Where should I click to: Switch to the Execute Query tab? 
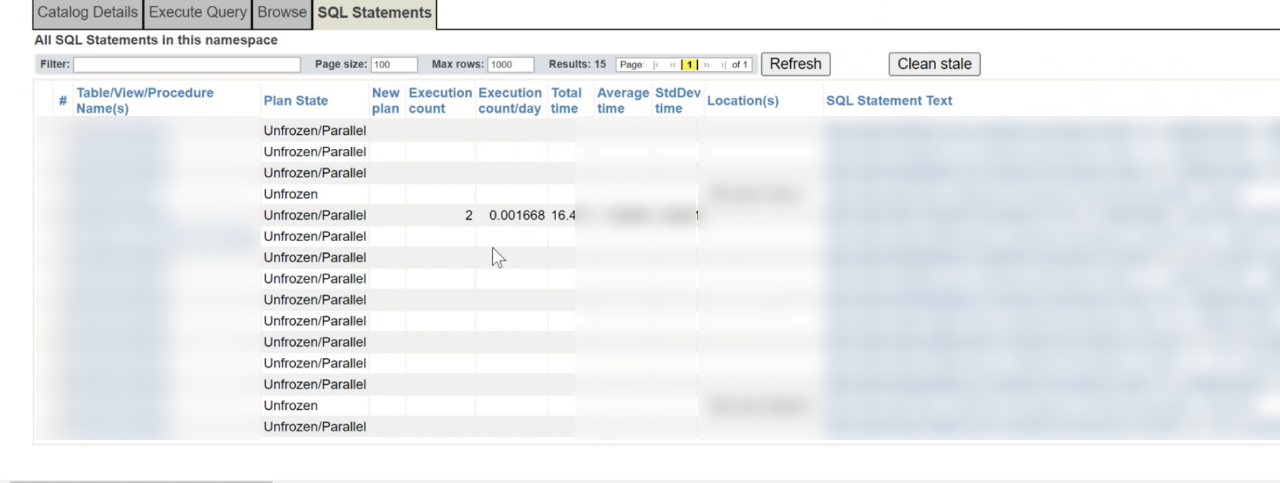click(x=197, y=14)
